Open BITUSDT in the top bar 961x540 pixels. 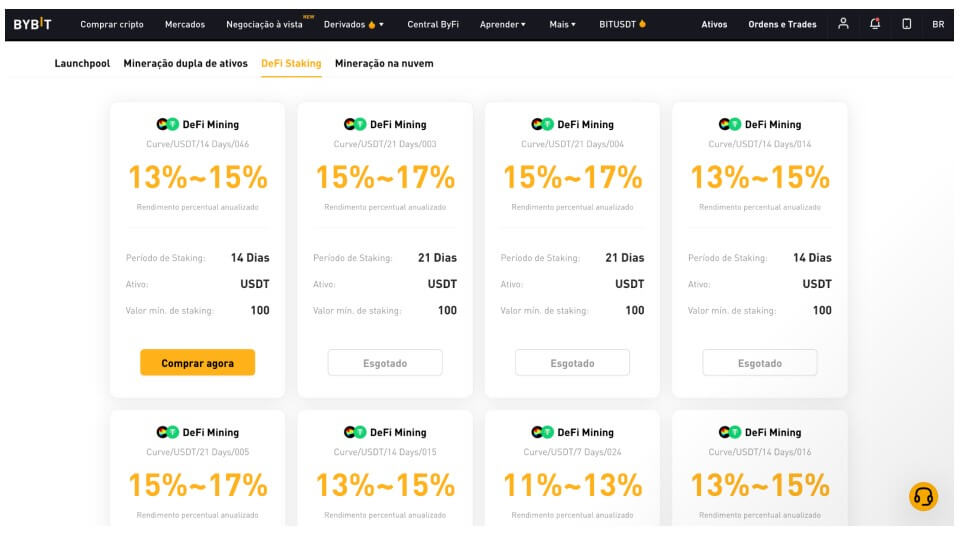click(617, 25)
